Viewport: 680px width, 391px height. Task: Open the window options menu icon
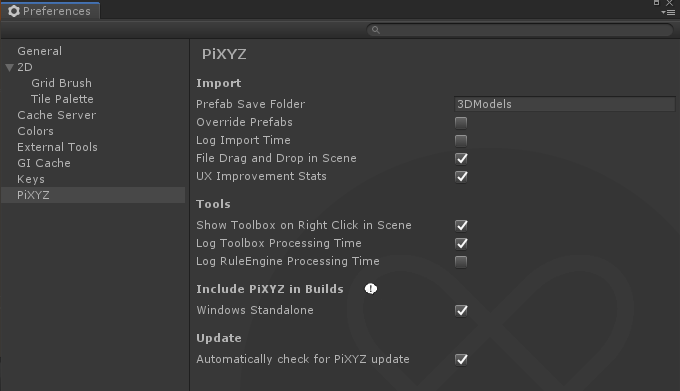[x=668, y=13]
